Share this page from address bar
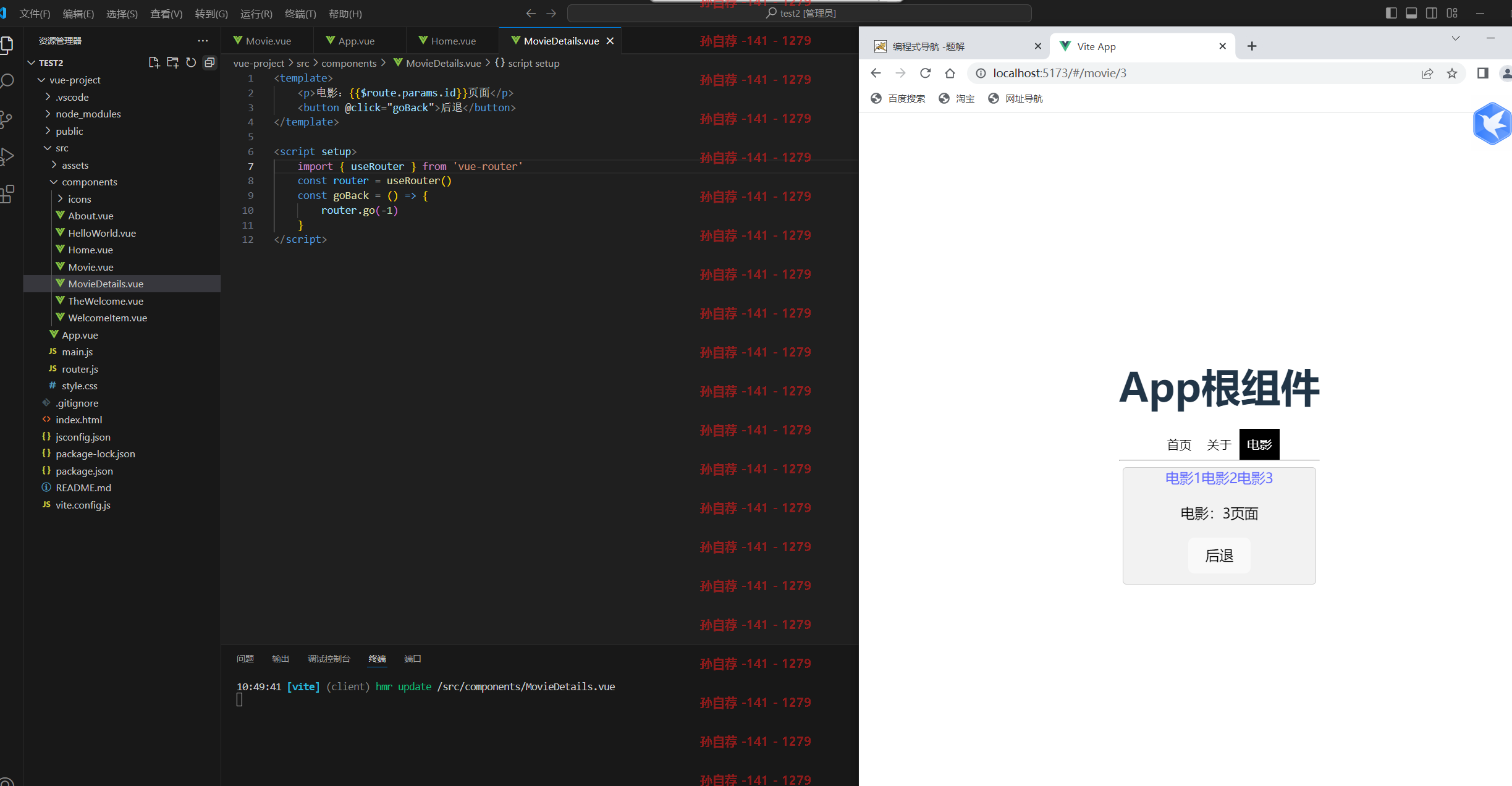 click(x=1427, y=74)
